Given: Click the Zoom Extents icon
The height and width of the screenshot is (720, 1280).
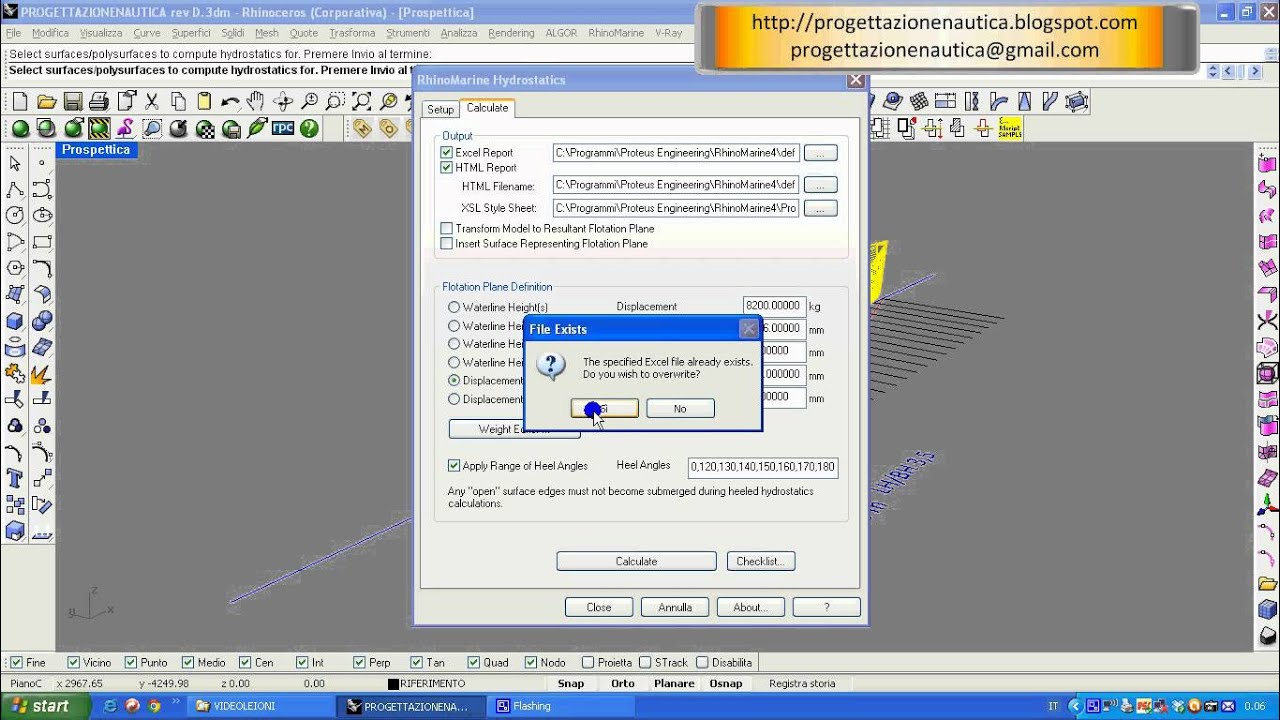Looking at the screenshot, I should tap(362, 101).
